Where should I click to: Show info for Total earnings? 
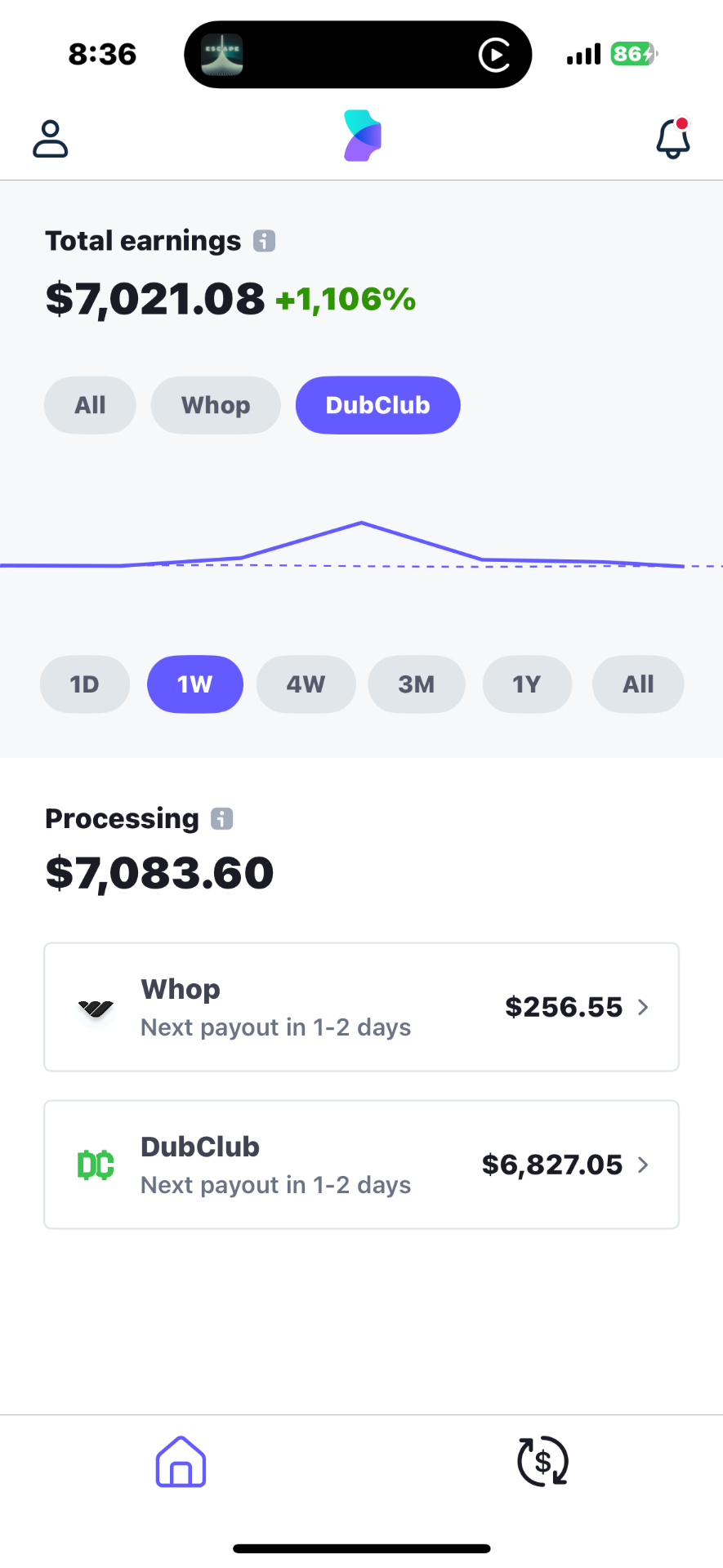[264, 241]
